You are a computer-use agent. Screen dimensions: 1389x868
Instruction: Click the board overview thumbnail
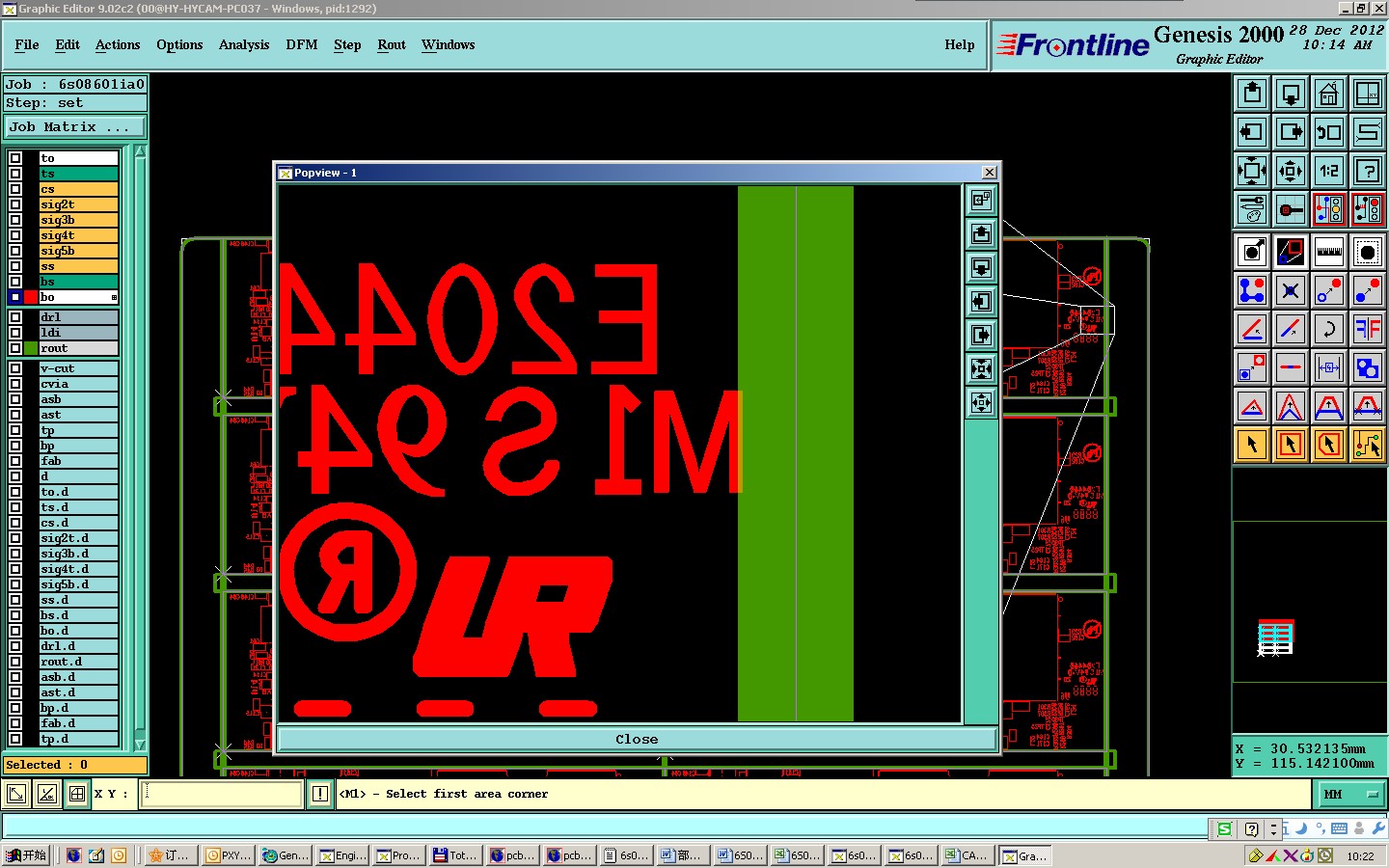coord(1275,638)
